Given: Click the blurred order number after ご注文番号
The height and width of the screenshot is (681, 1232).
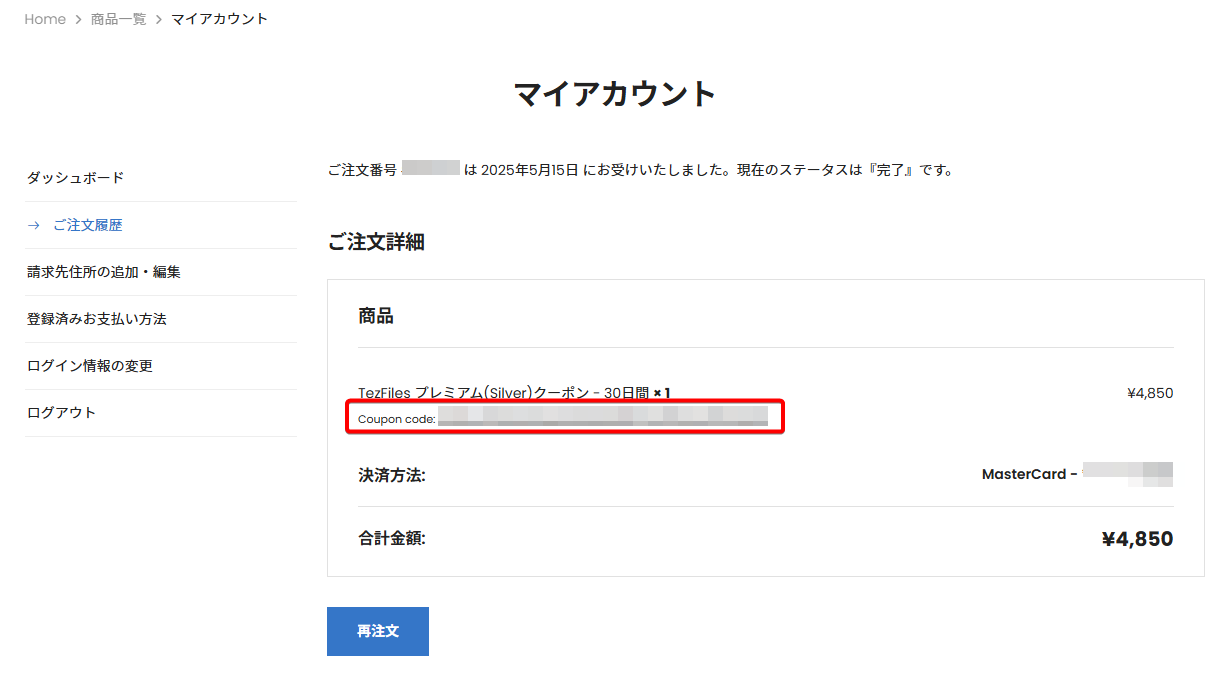Looking at the screenshot, I should 431,169.
